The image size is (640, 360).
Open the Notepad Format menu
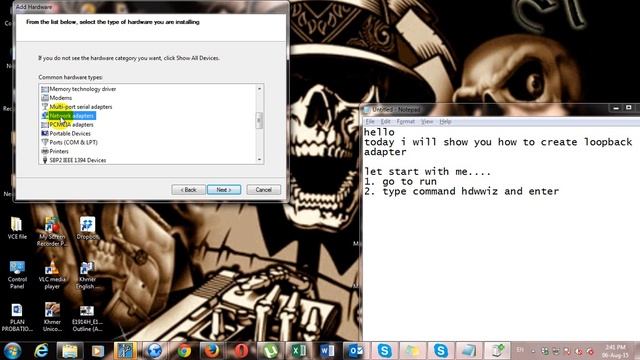point(406,122)
